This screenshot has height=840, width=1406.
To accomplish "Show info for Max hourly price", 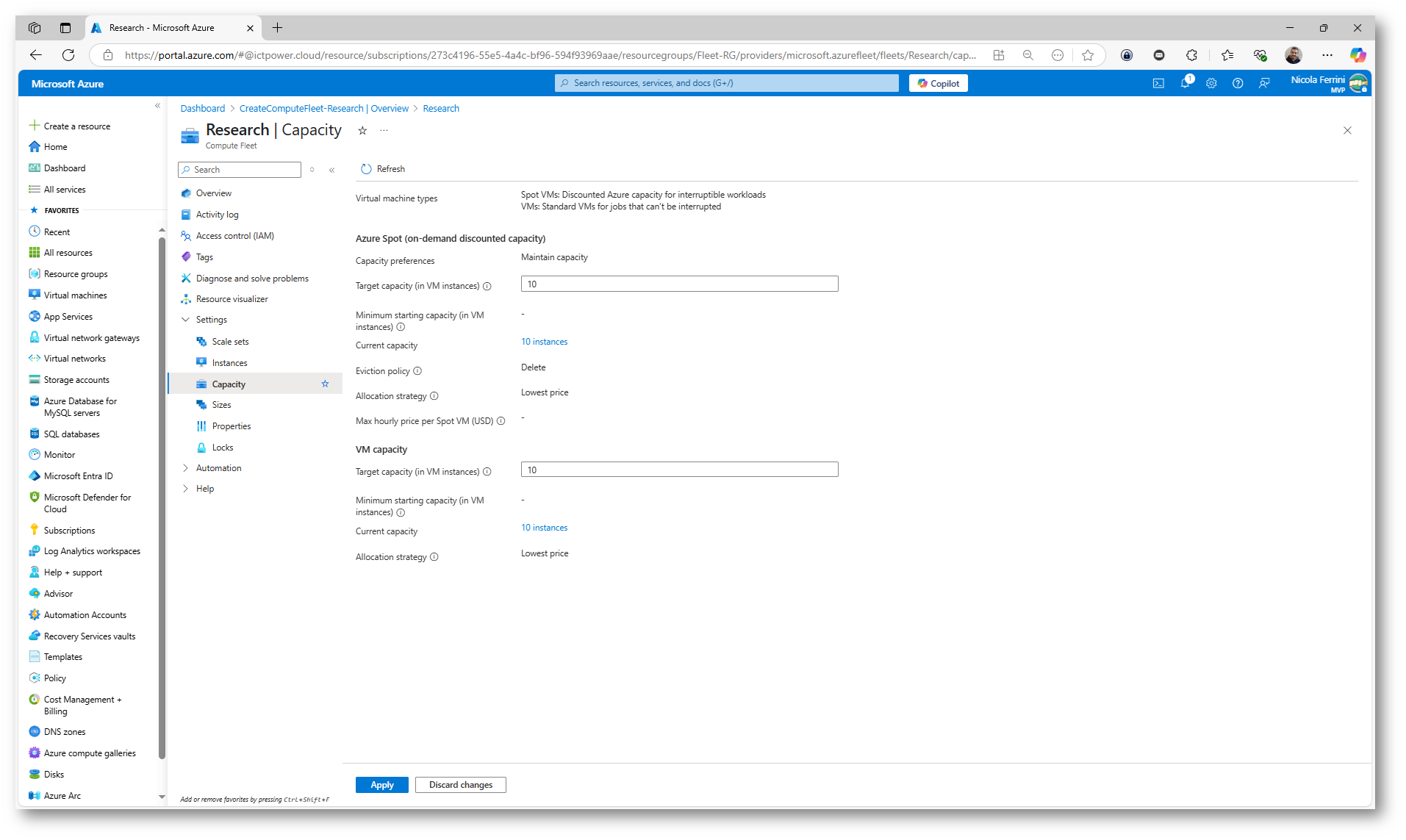I will pyautogui.click(x=501, y=421).
